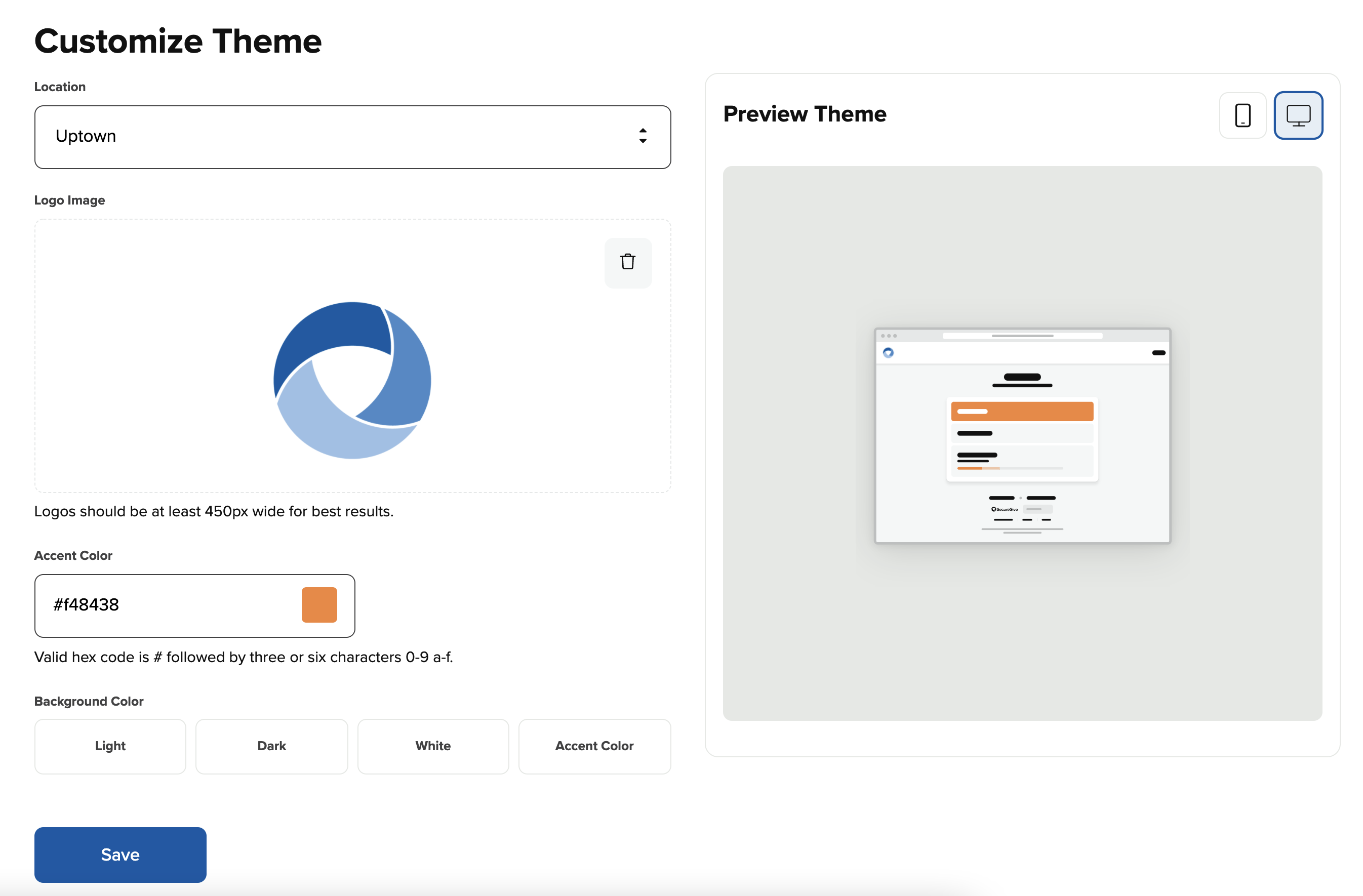The image size is (1363, 896).
Task: Set background to Accent Color option
Action: coord(594,746)
